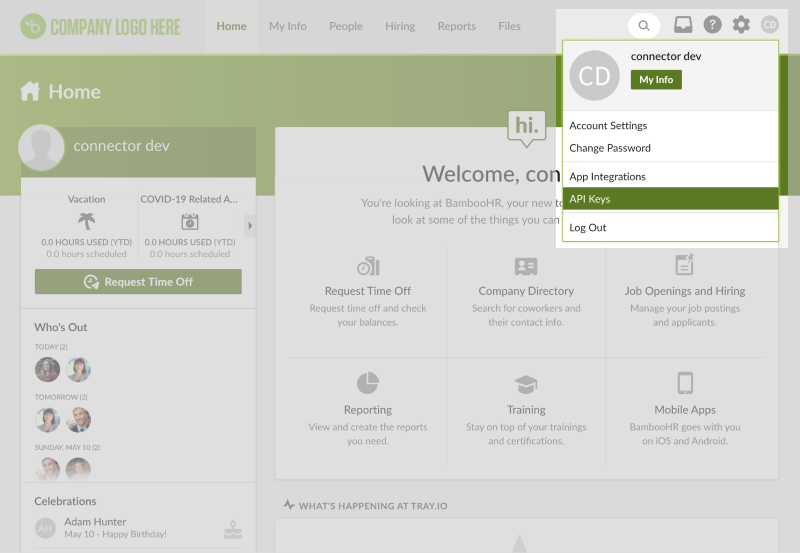Click the Mobile Apps phone icon
800x553 pixels.
[x=685, y=383]
